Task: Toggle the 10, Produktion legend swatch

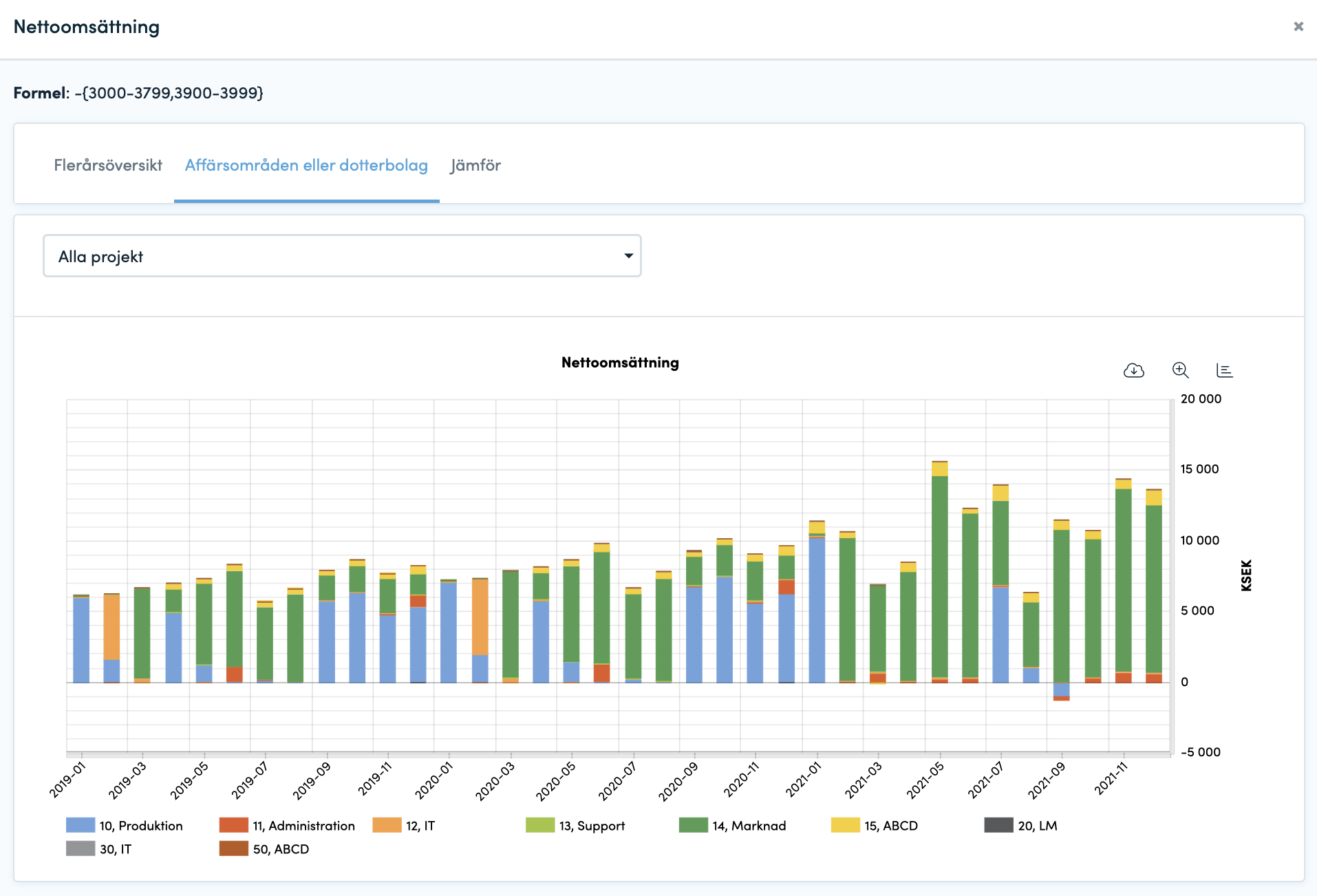Action: coord(80,825)
